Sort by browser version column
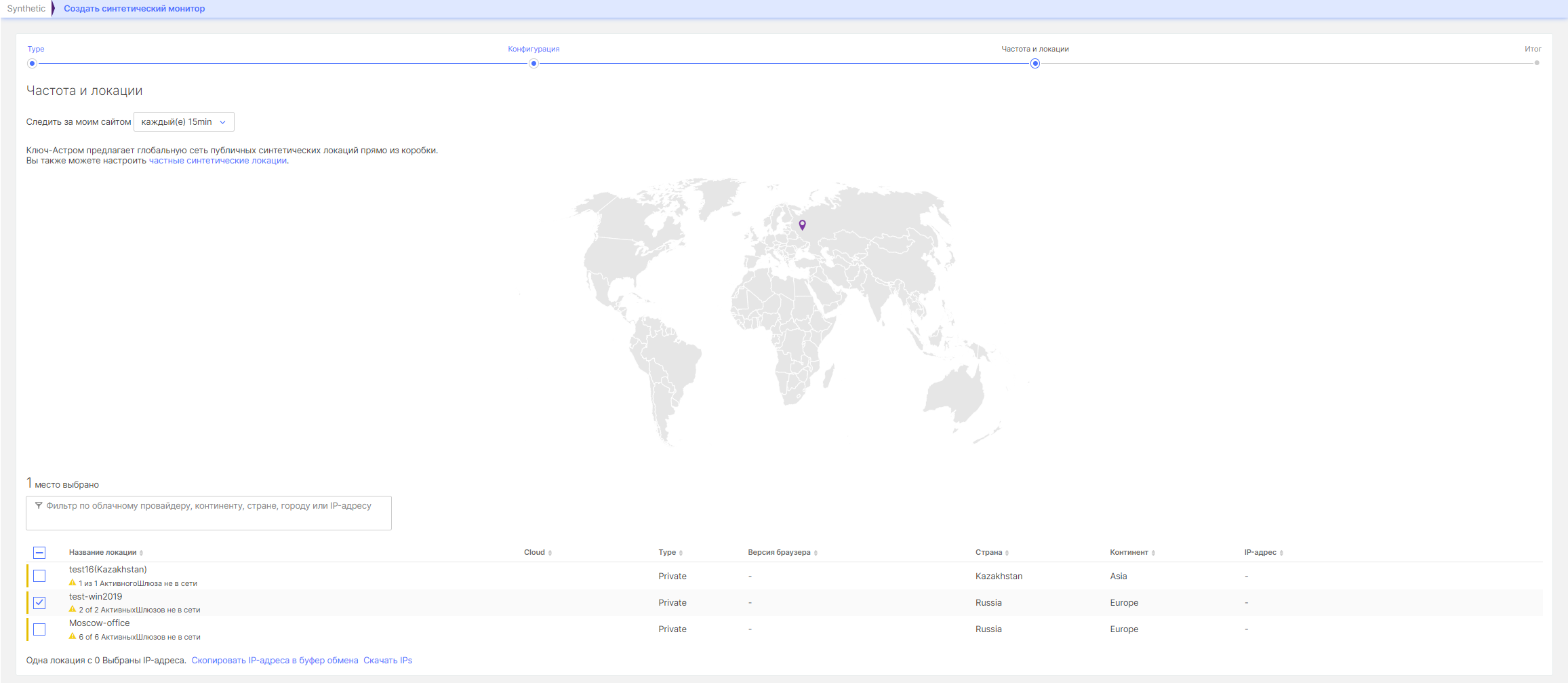1568x683 pixels. [x=816, y=553]
